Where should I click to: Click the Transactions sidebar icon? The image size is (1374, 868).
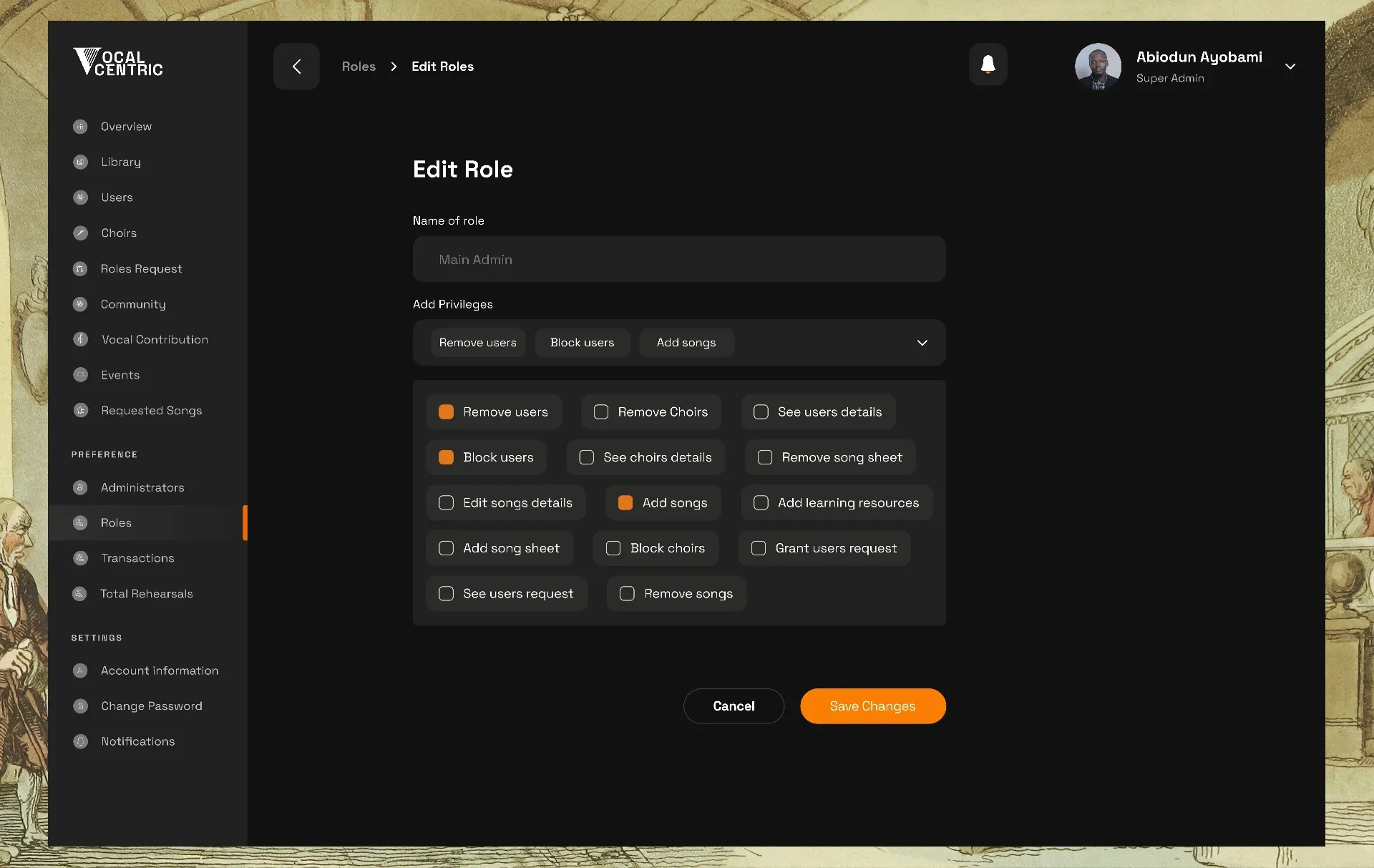coord(80,558)
